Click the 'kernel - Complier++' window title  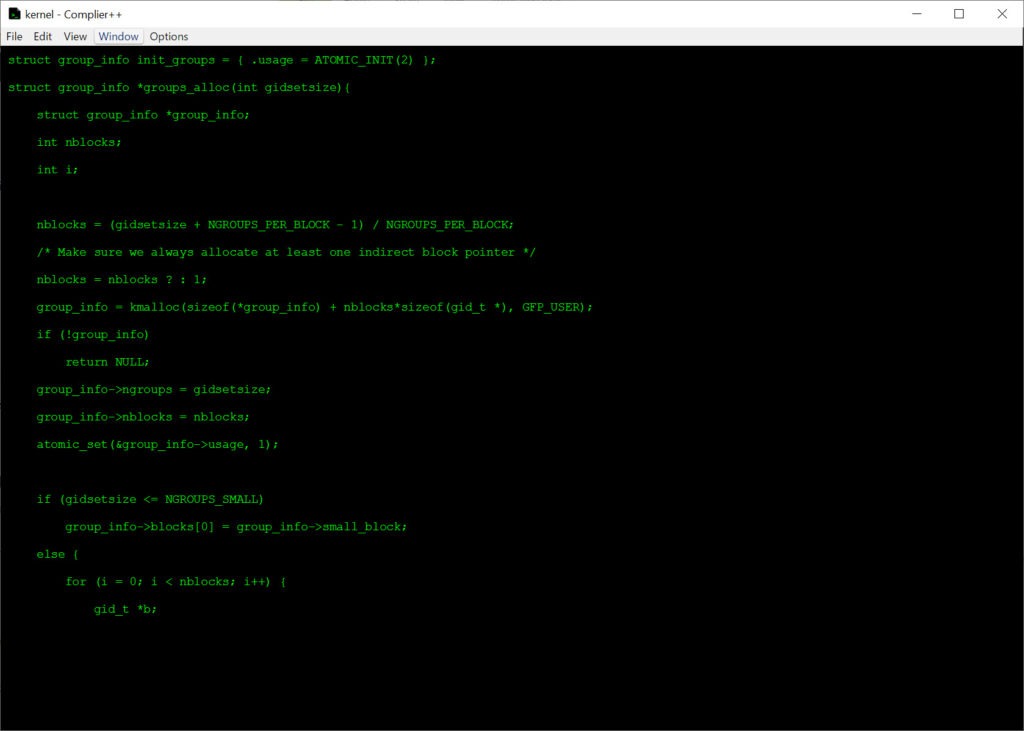click(73, 14)
